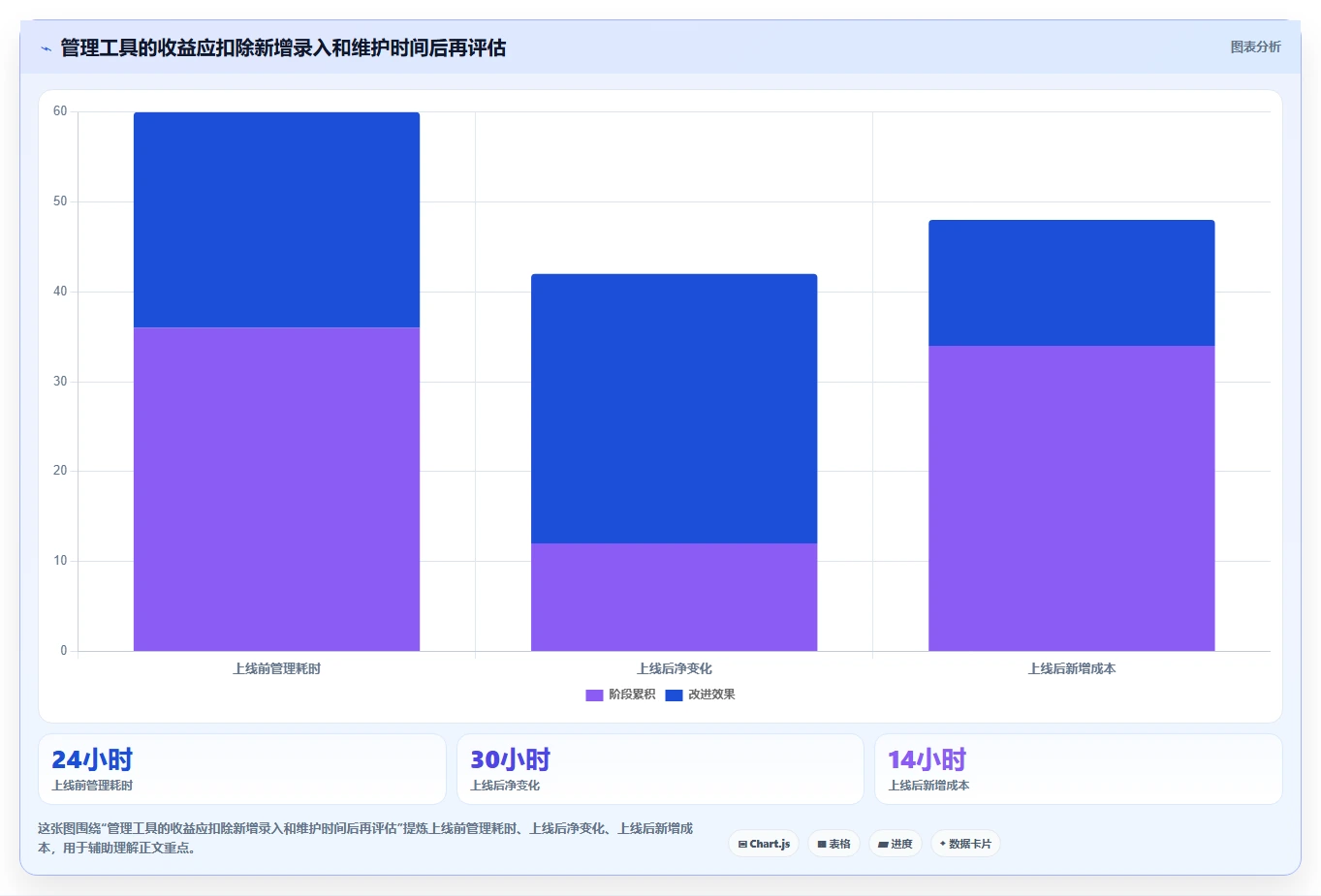Click the purple segment of 上线后净变化 bar

pyautogui.click(x=674, y=597)
